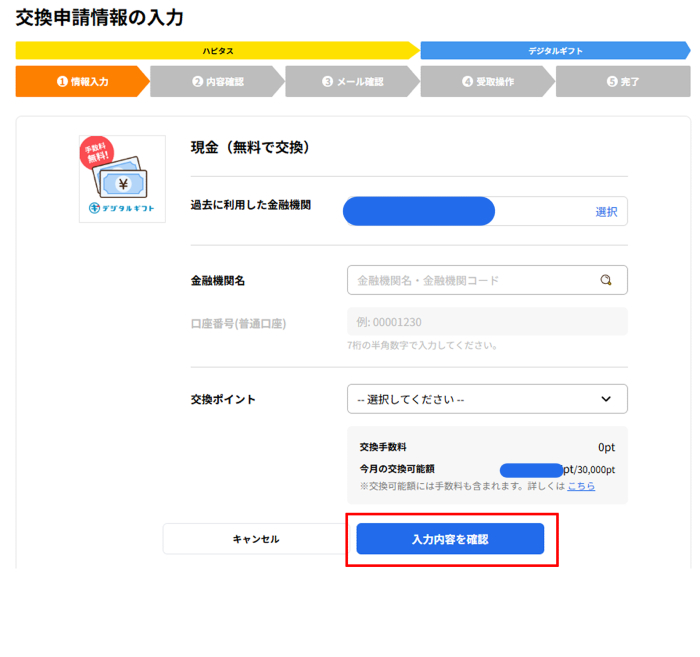The image size is (700, 657).
Task: Click the 交換手数料 label
Action: coord(383,447)
